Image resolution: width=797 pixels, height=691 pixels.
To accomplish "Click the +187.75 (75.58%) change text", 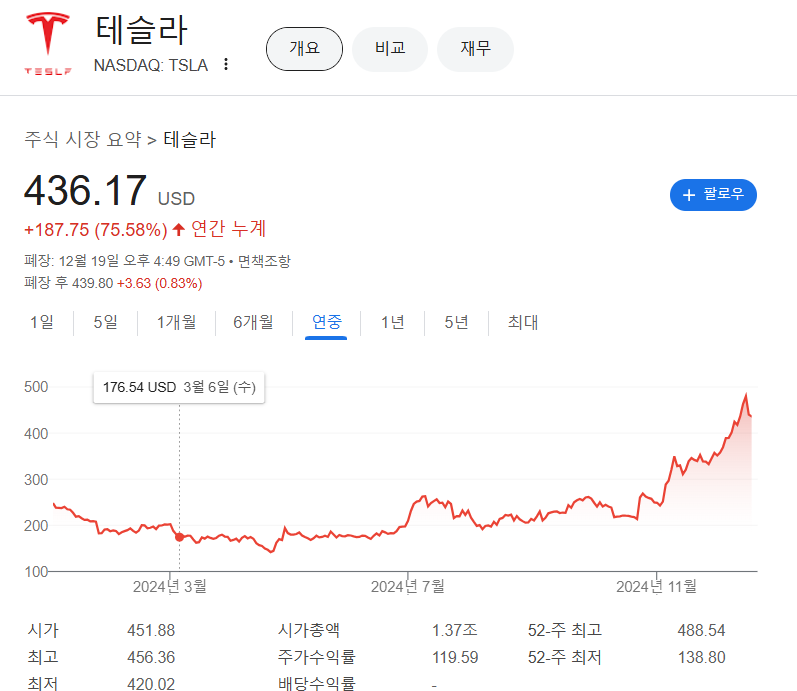I will click(96, 230).
